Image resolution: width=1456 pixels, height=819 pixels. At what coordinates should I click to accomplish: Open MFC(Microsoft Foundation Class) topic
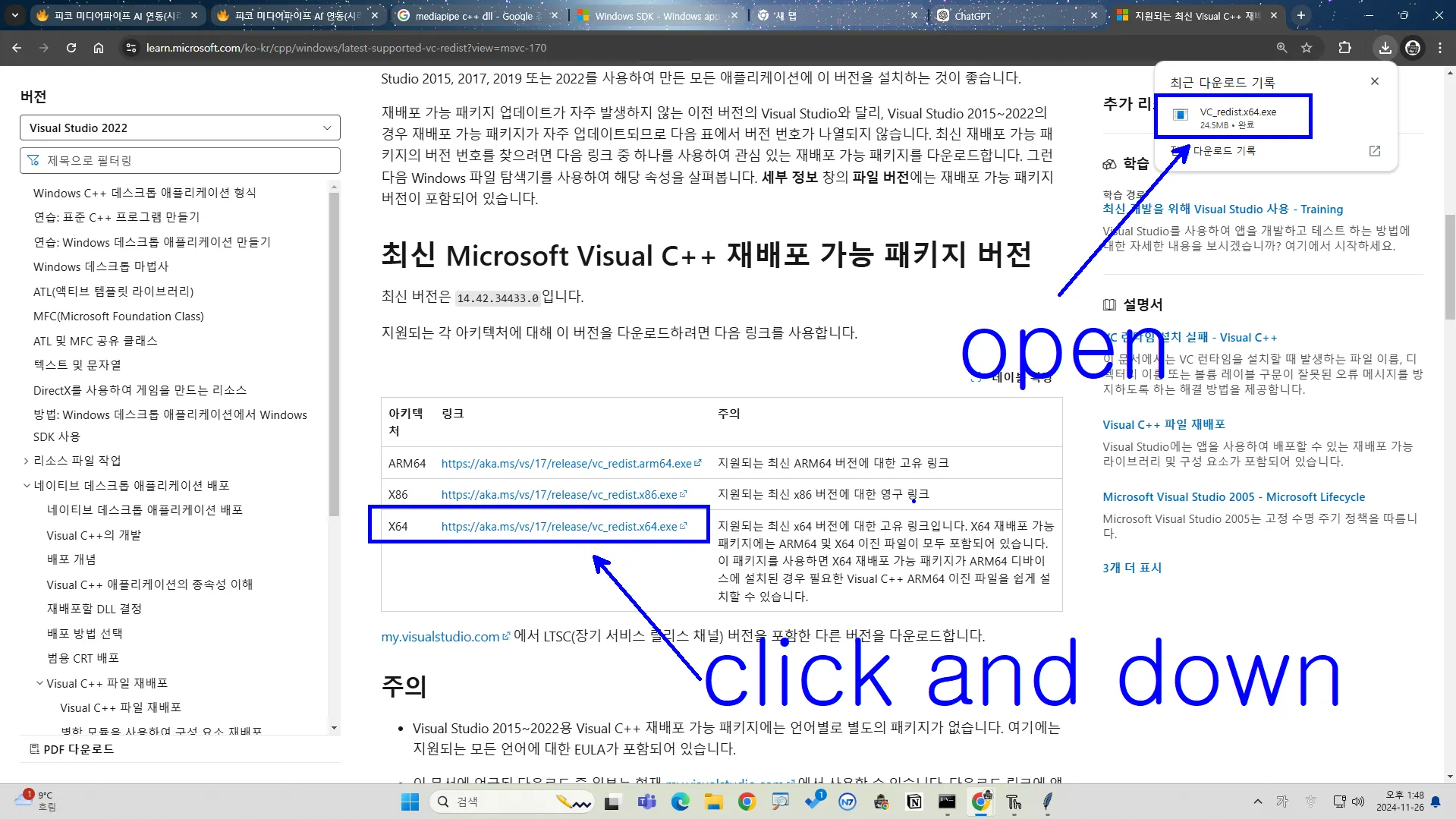point(118,316)
